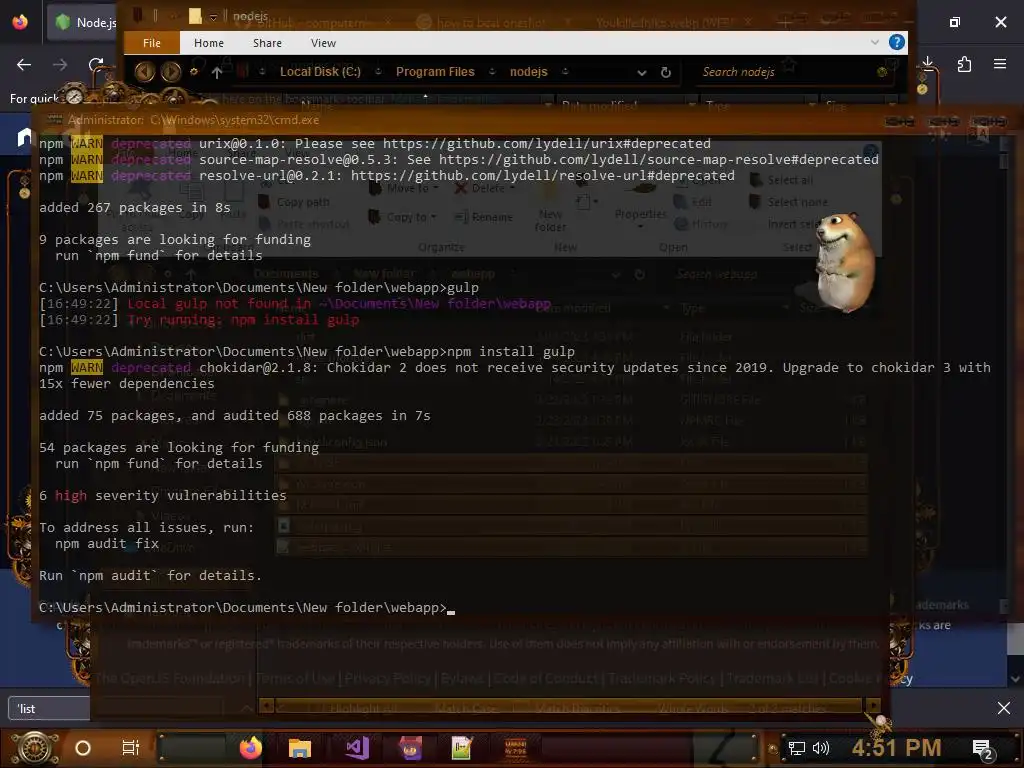Click the 'npm audit fix' line in terminal

pyautogui.click(x=107, y=543)
